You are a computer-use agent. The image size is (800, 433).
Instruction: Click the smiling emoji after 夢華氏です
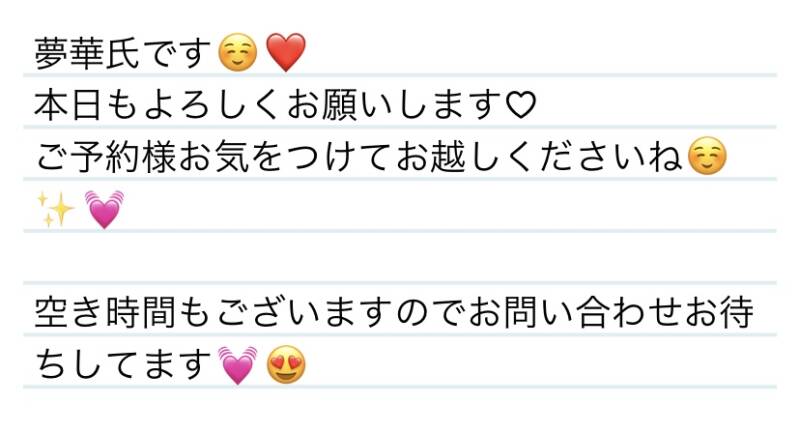(x=238, y=53)
